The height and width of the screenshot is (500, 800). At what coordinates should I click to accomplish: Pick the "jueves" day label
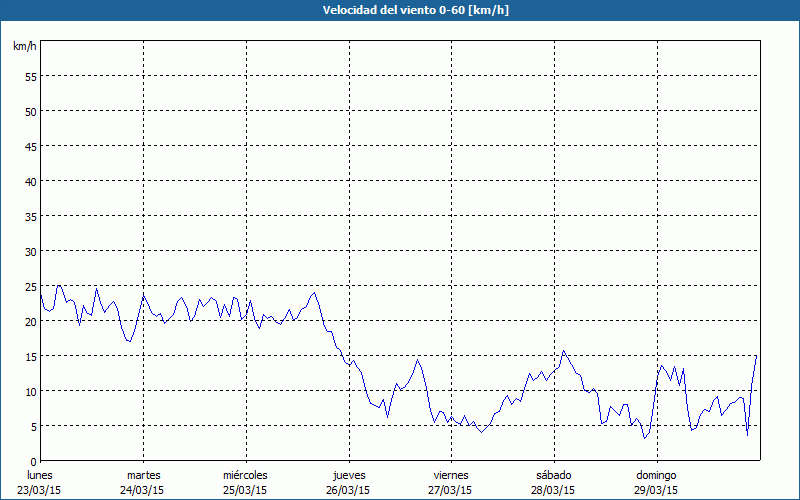[348, 475]
